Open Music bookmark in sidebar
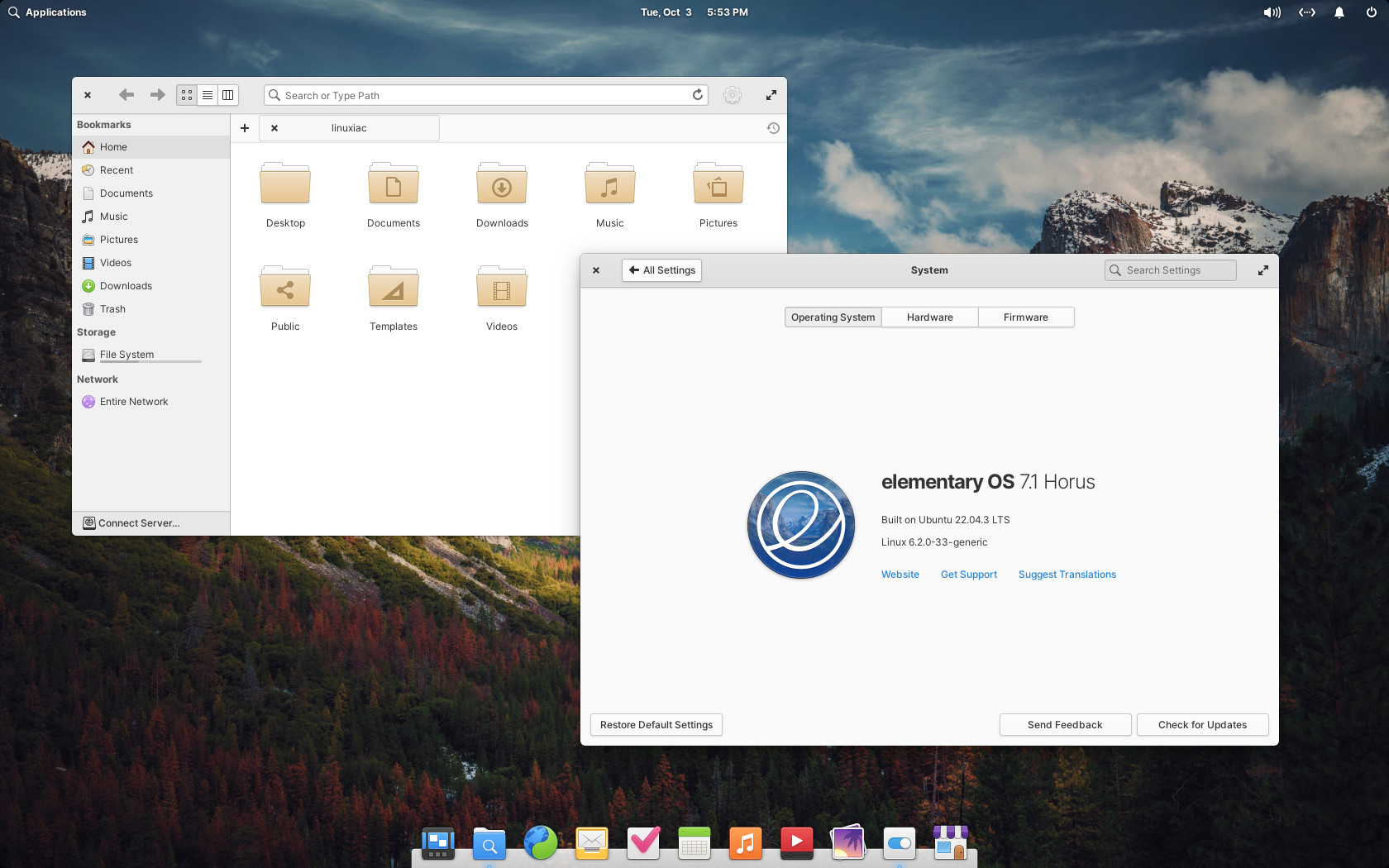 pyautogui.click(x=150, y=217)
